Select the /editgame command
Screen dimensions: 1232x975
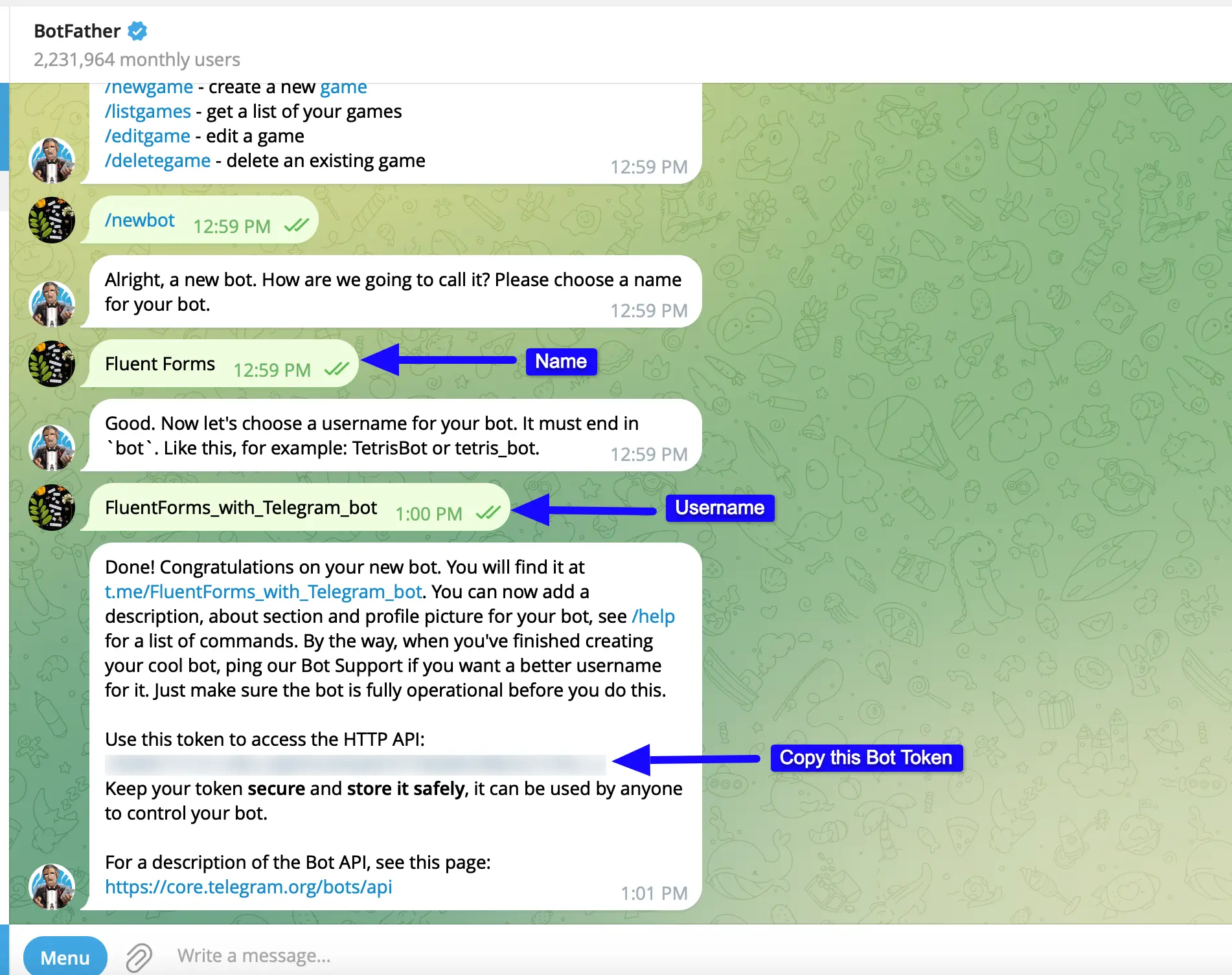148,135
